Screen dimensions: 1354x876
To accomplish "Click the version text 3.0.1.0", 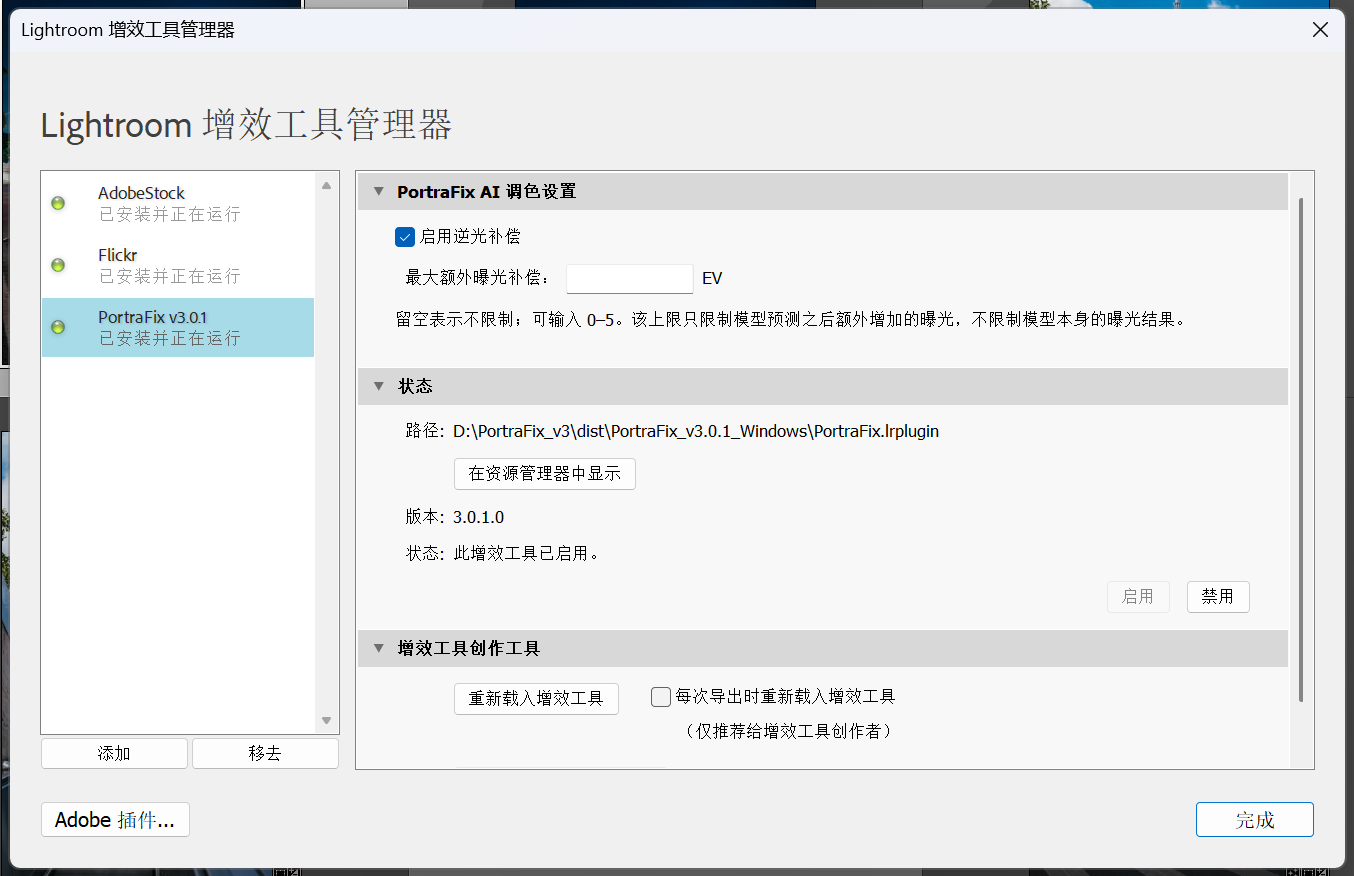I will (478, 518).
